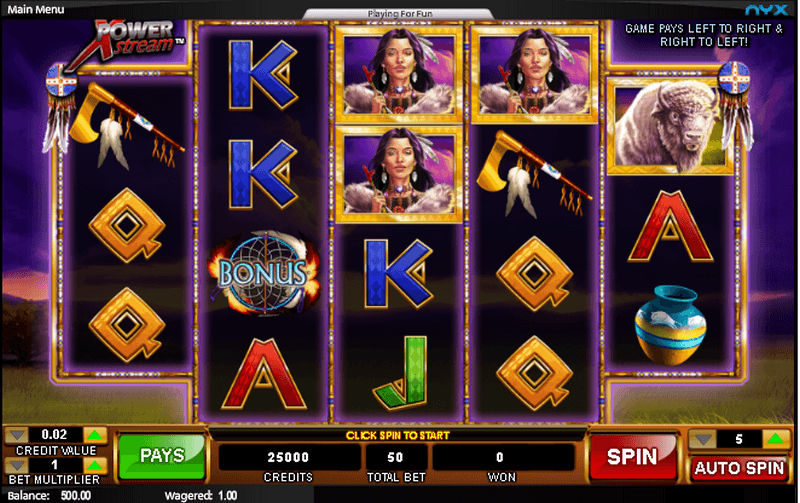Click the red A on fifth reel
The width and height of the screenshot is (800, 503).
click(670, 226)
